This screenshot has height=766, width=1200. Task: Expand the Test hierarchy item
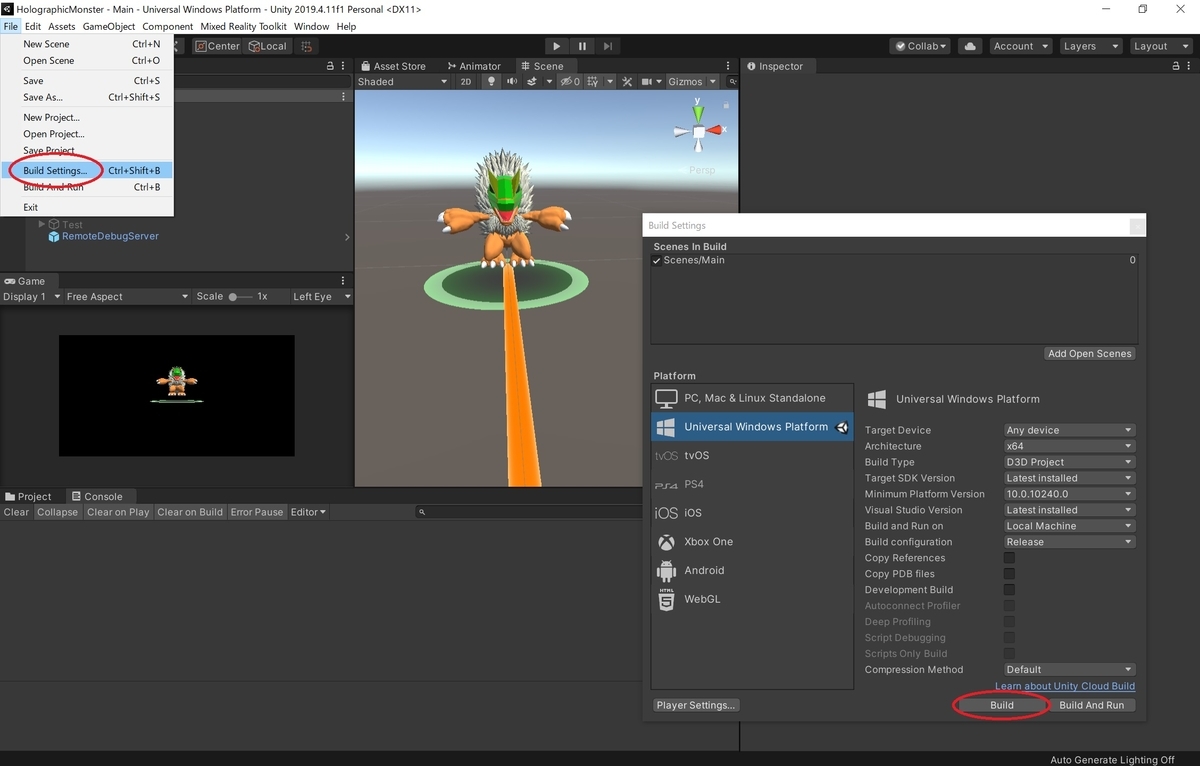coord(42,225)
